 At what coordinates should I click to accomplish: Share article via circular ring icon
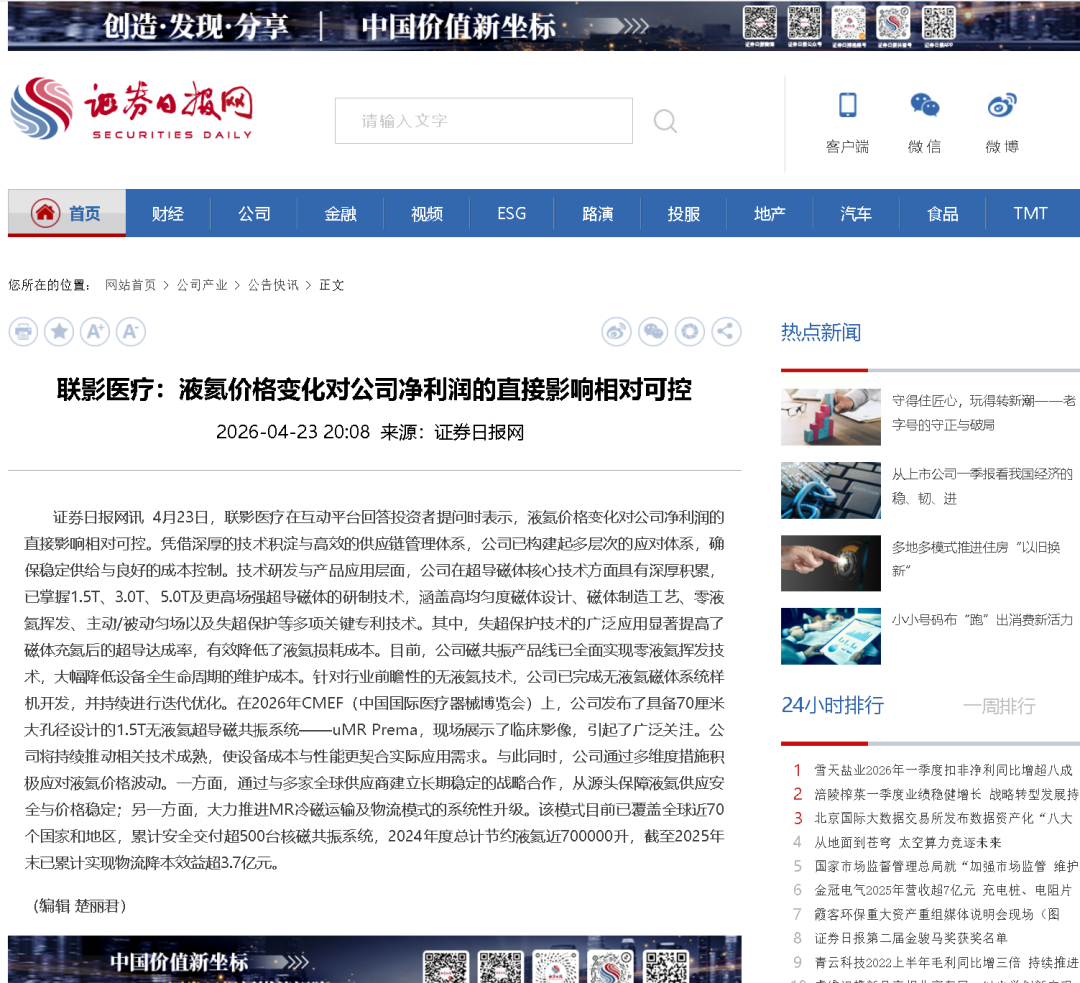(x=689, y=332)
